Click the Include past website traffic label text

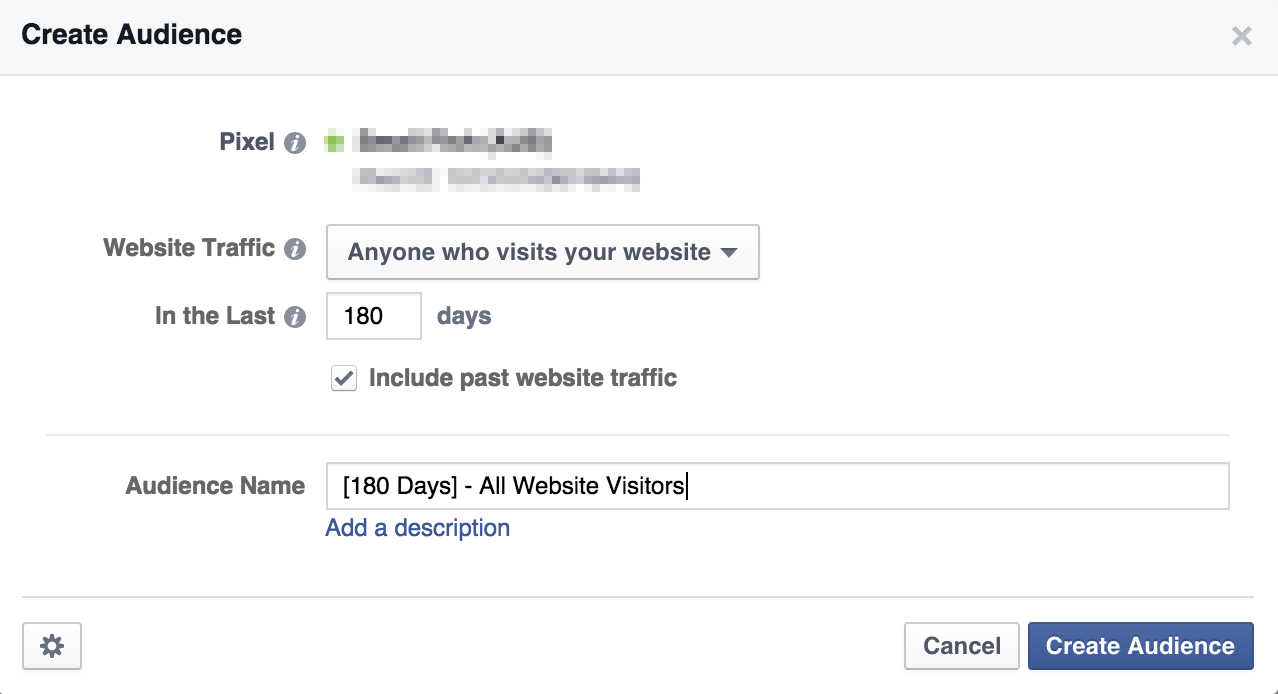click(523, 378)
